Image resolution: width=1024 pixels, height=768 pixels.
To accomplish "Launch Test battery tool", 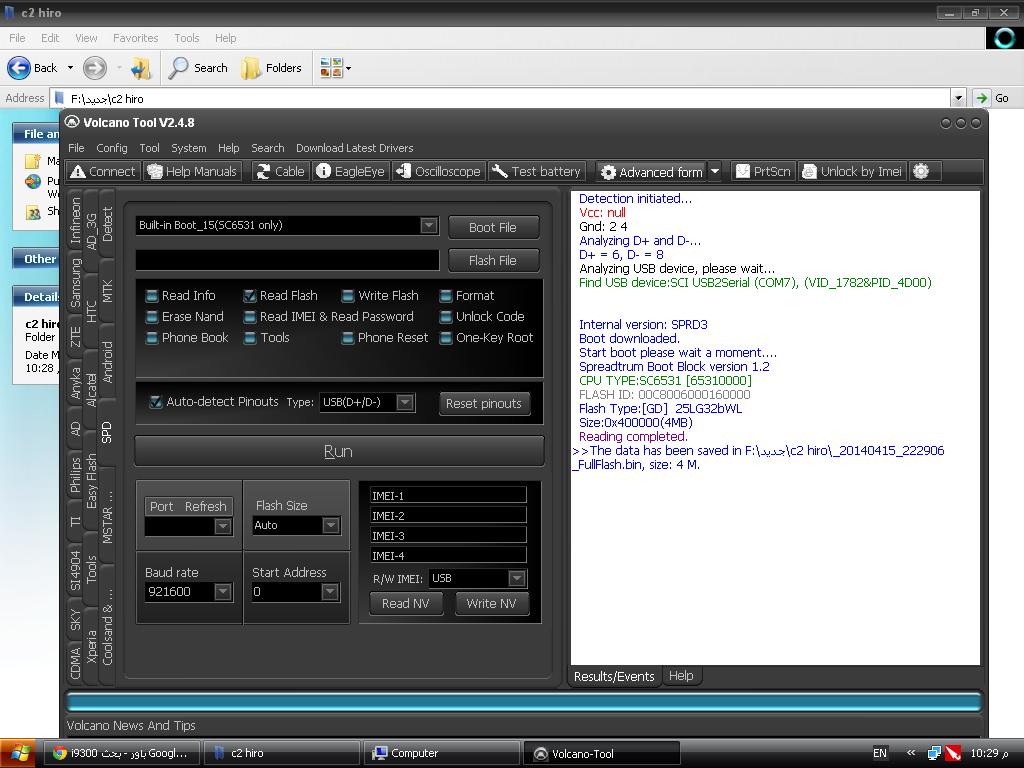I will click(536, 172).
